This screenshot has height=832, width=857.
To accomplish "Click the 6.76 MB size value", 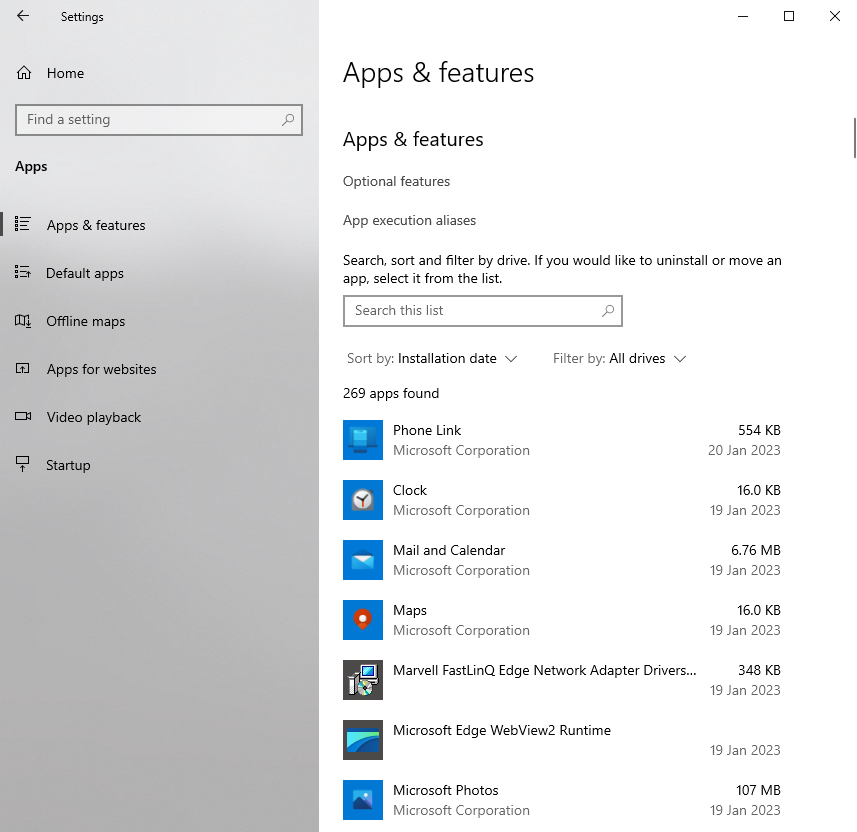I will click(x=756, y=550).
